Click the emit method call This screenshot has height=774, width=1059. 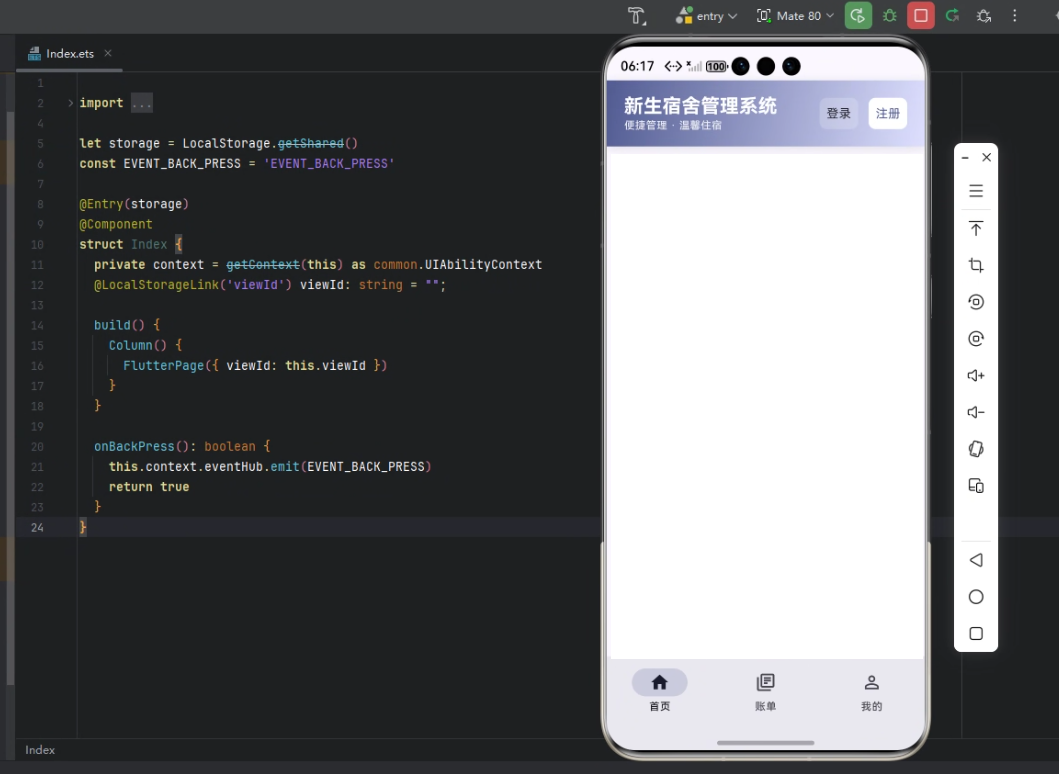point(285,467)
